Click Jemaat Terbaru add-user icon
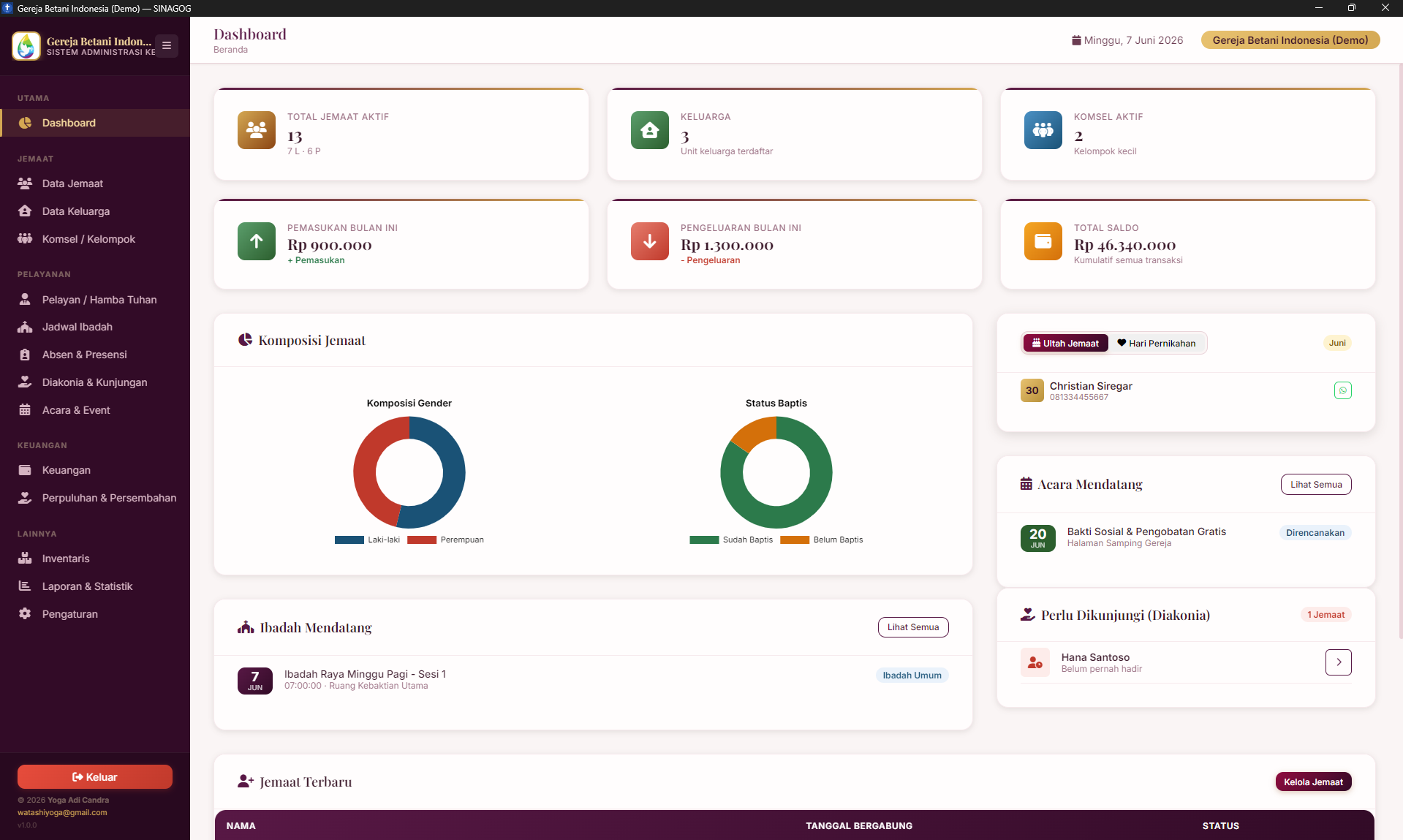This screenshot has width=1403, height=840. pyautogui.click(x=246, y=782)
